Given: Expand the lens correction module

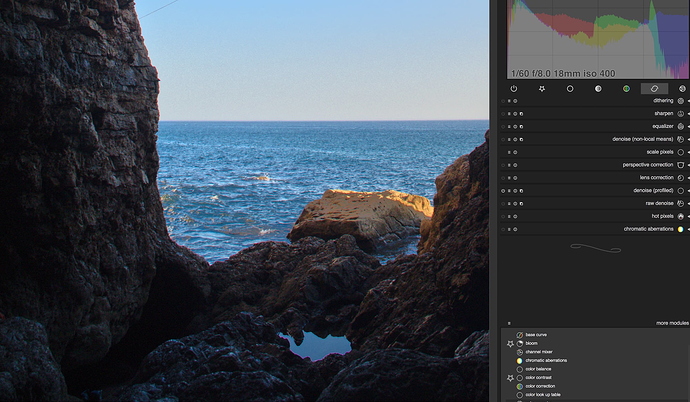Looking at the screenshot, I should click(x=659, y=177).
